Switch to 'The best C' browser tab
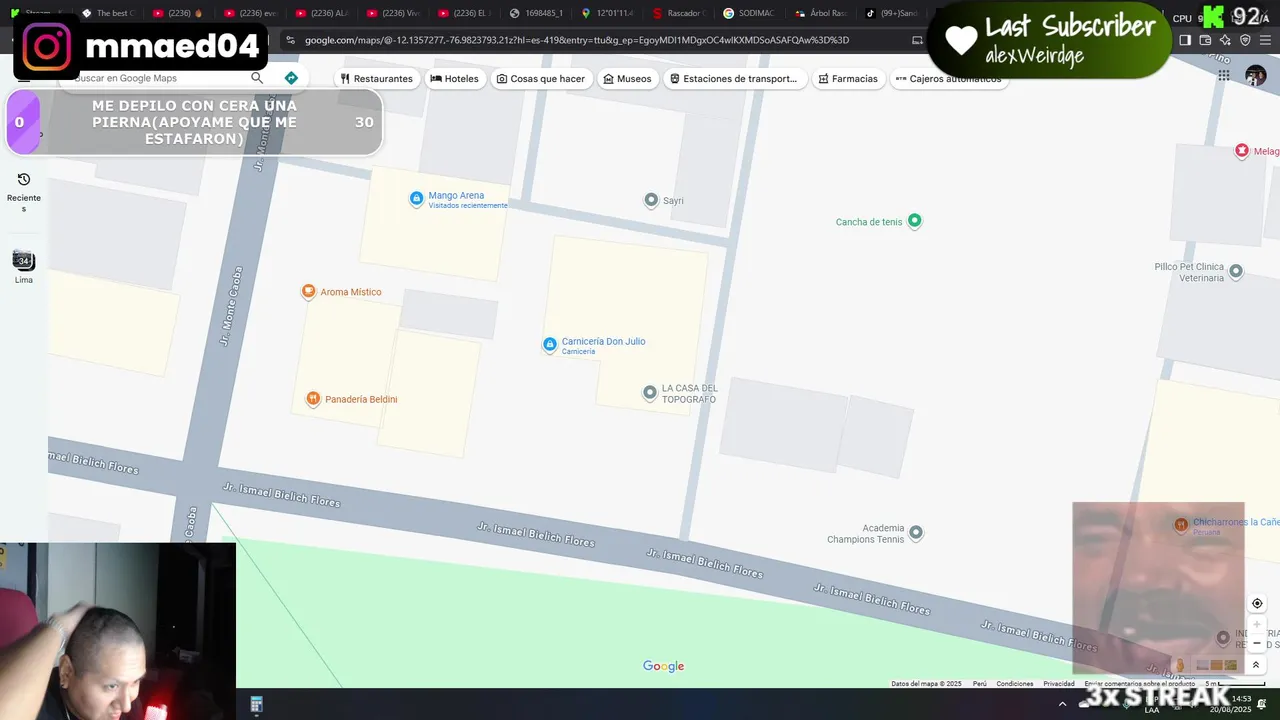 (108, 13)
